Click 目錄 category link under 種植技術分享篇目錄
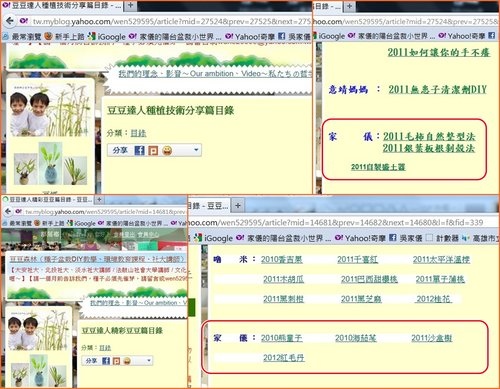This screenshot has width=500, height=389. pos(138,133)
